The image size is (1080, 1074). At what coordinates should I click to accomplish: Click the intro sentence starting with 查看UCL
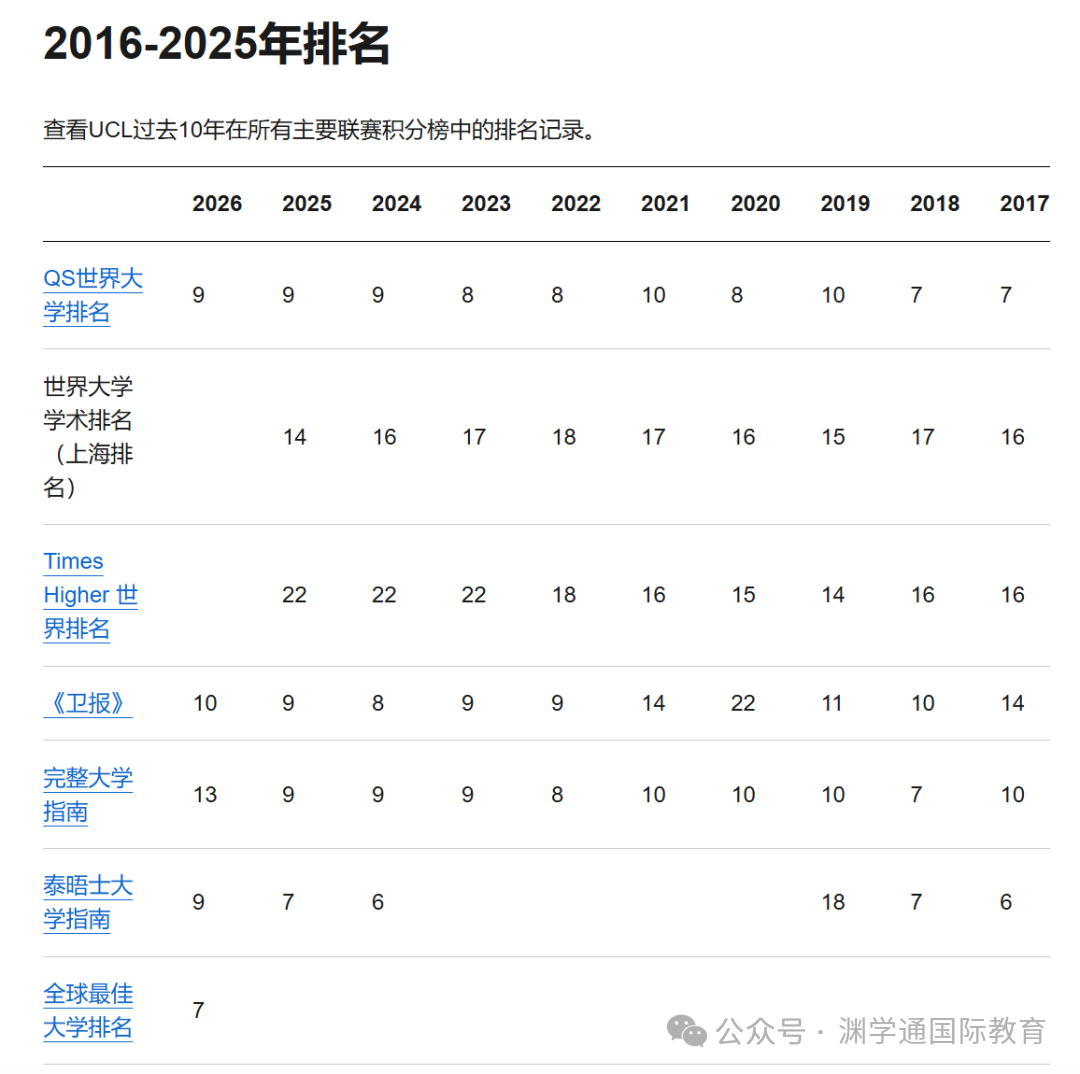325,130
